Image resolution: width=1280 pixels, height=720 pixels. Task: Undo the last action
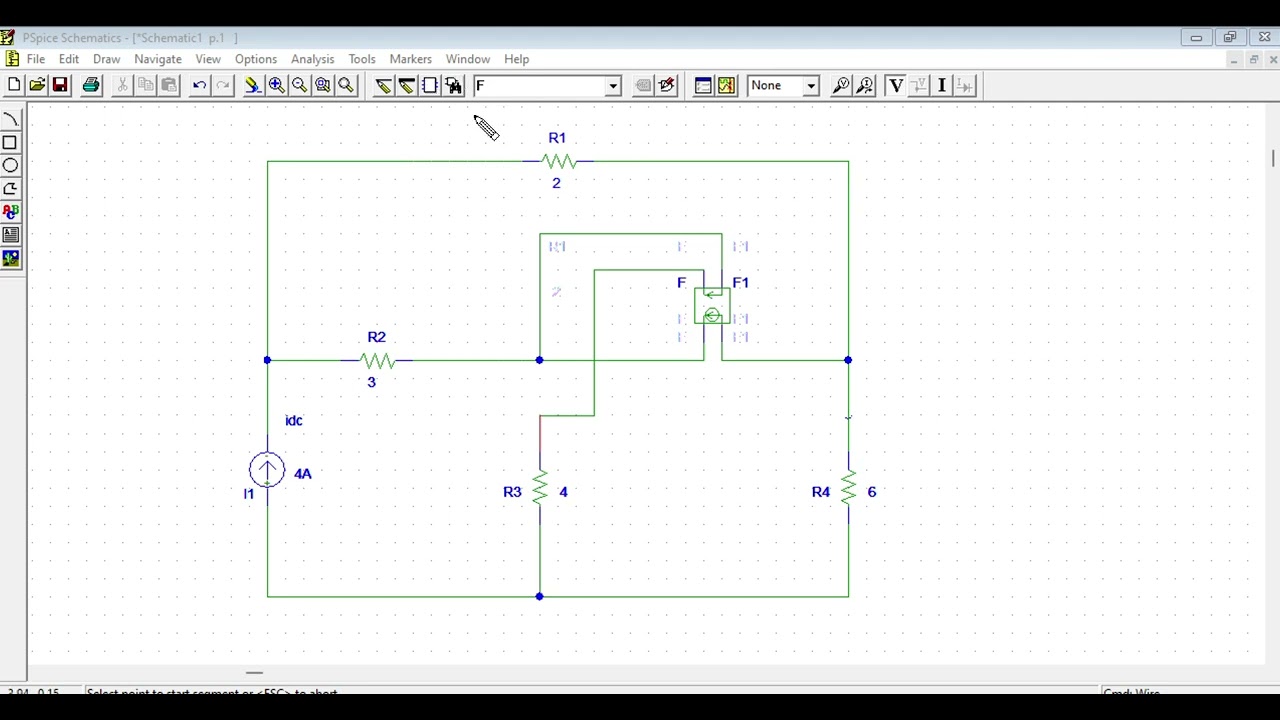click(x=199, y=86)
